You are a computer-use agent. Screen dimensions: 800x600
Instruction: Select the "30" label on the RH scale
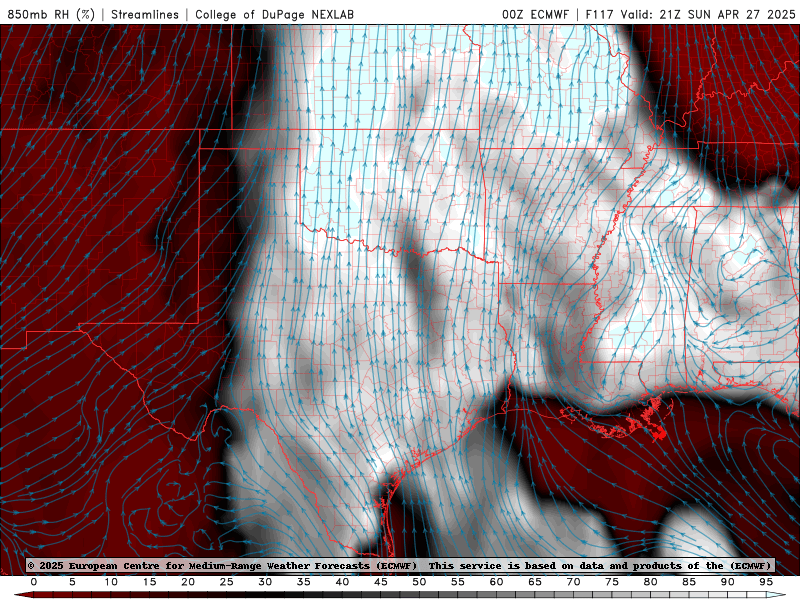click(265, 582)
